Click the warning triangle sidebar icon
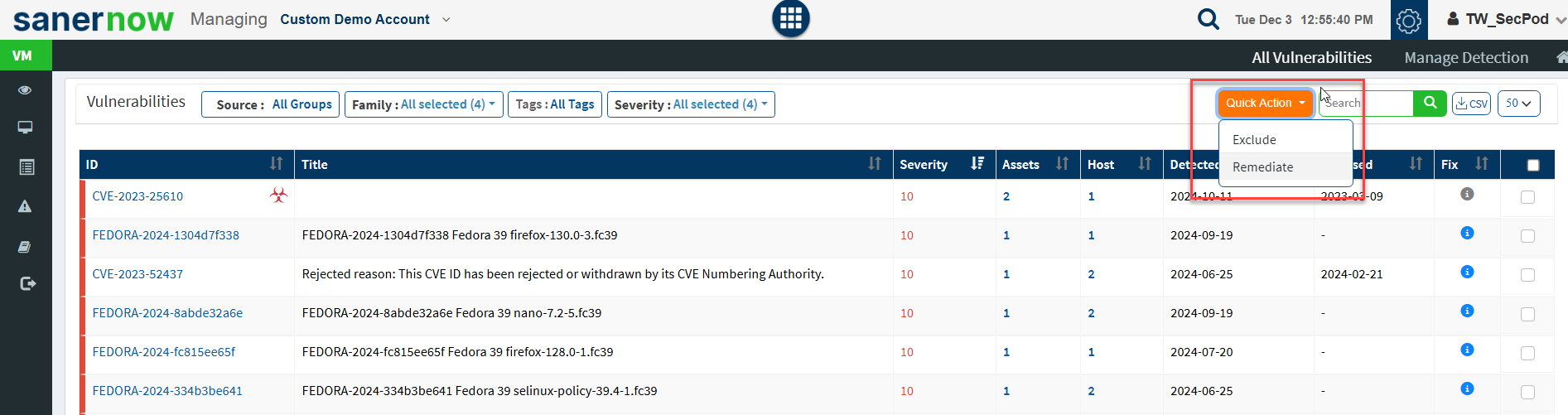The image size is (1568, 415). 25,206
